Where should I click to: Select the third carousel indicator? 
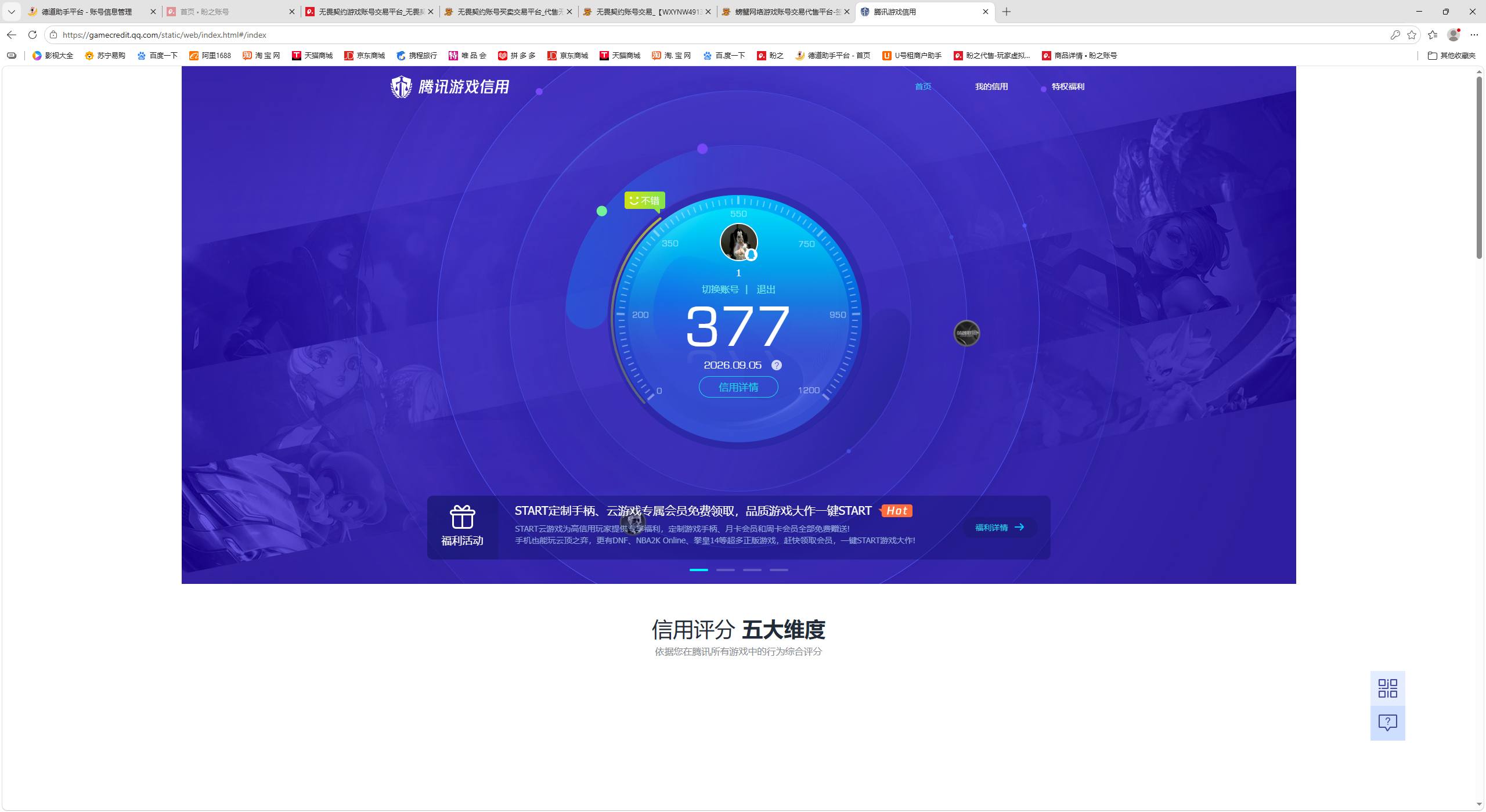point(752,570)
